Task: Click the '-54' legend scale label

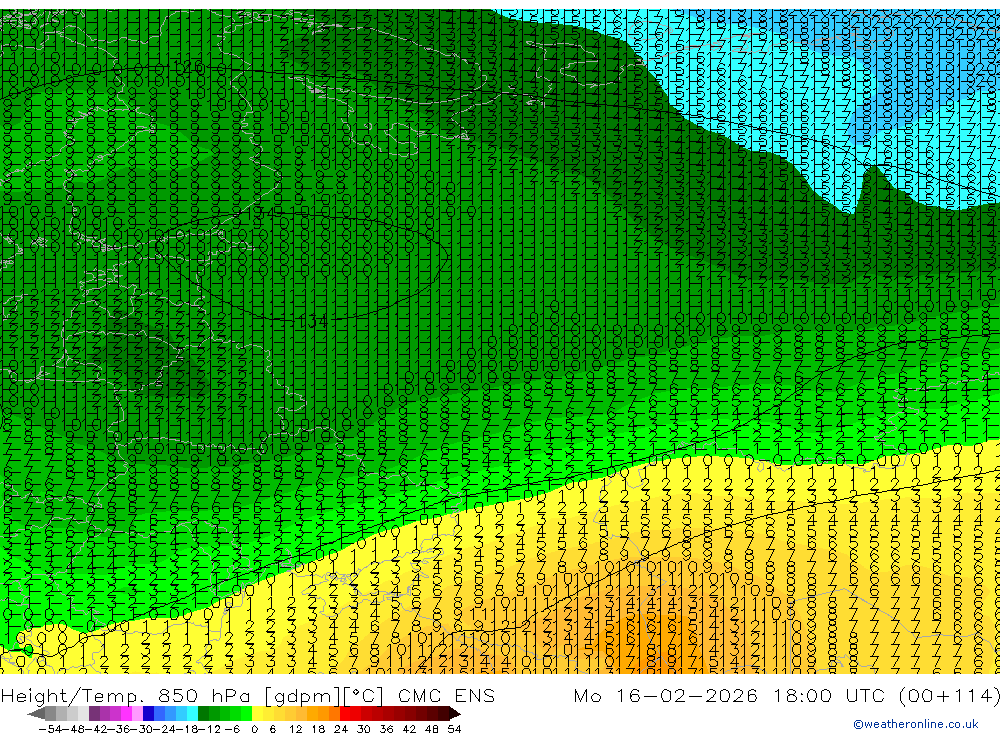Action: 50,729
